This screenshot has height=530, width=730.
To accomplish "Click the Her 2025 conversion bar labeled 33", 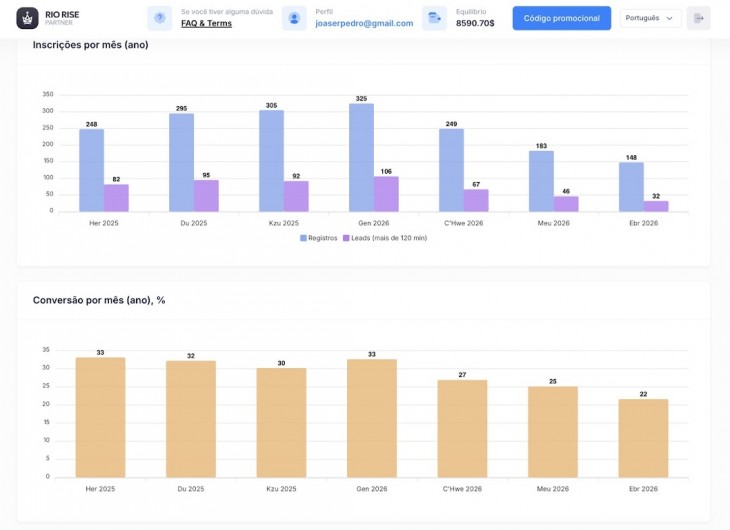I will tap(100, 417).
